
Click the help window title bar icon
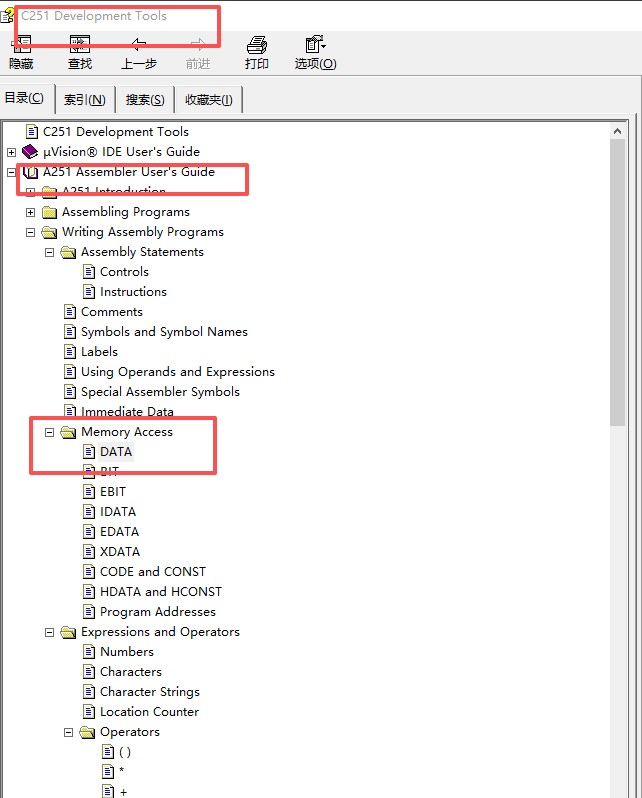click(7, 15)
